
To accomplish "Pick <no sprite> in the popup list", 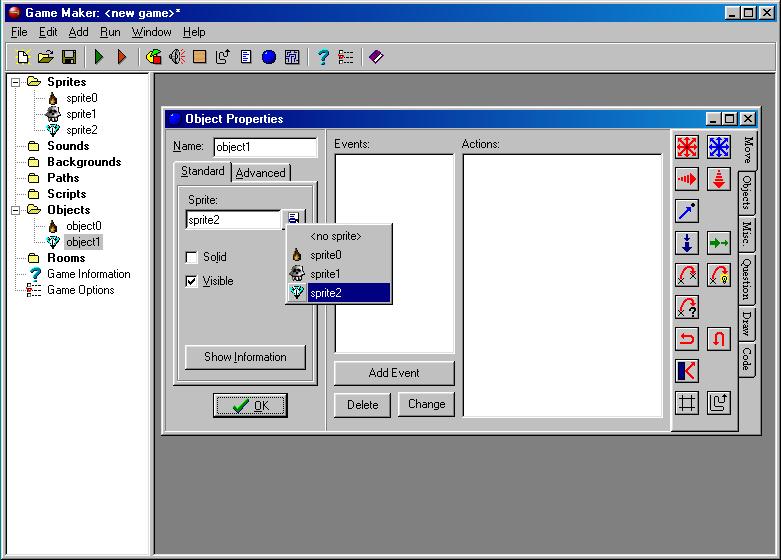I will pos(335,236).
